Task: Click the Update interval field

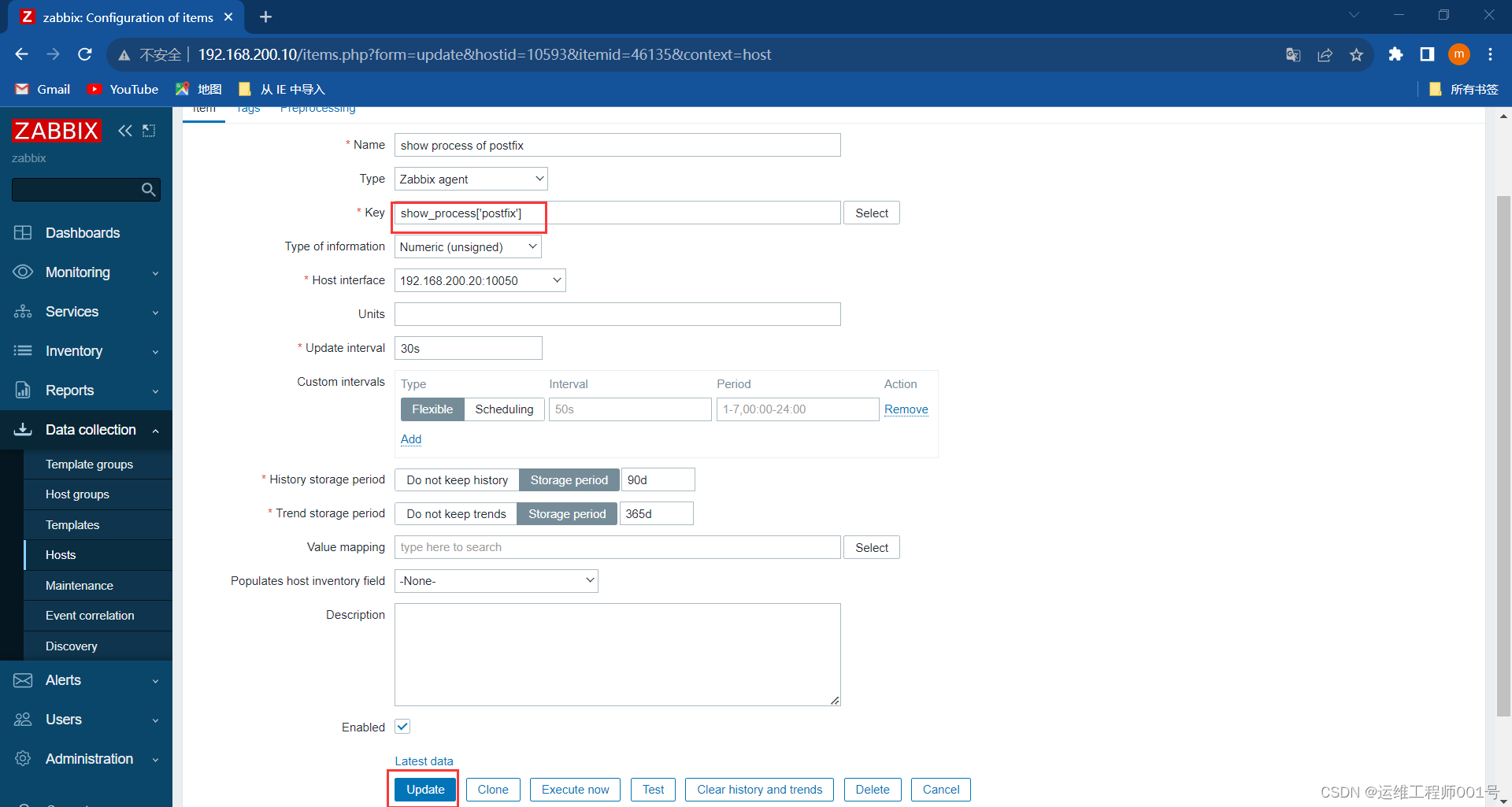Action: (x=469, y=348)
